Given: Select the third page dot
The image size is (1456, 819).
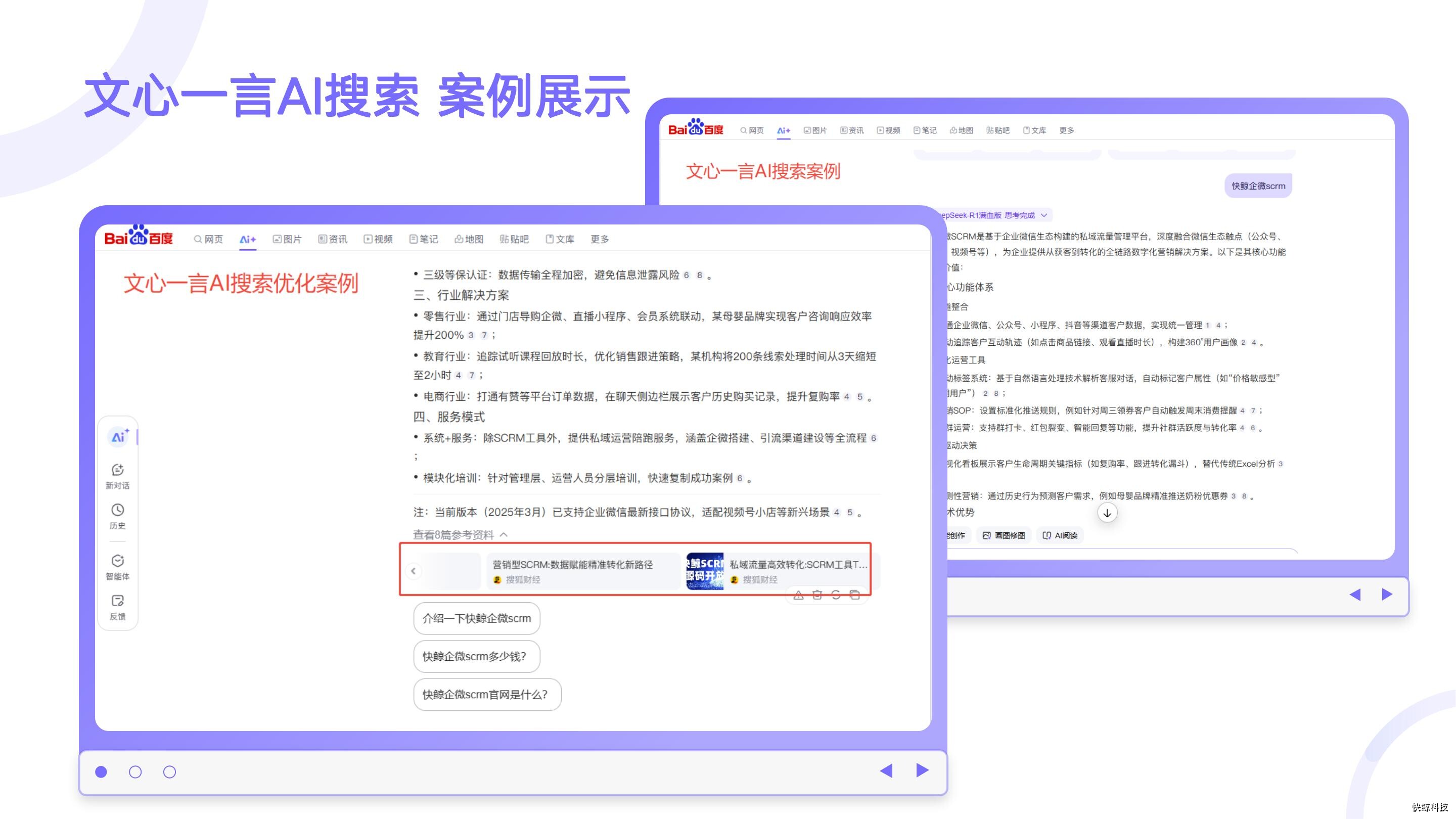Looking at the screenshot, I should 169,771.
